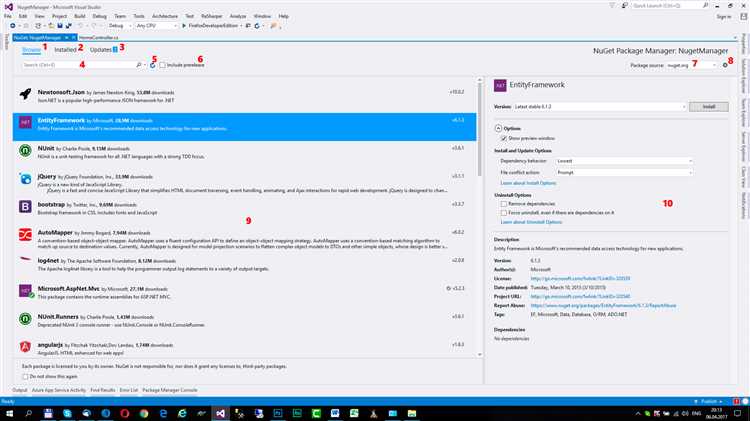
Task: Click the refresh packages icon beside search
Action: [153, 65]
